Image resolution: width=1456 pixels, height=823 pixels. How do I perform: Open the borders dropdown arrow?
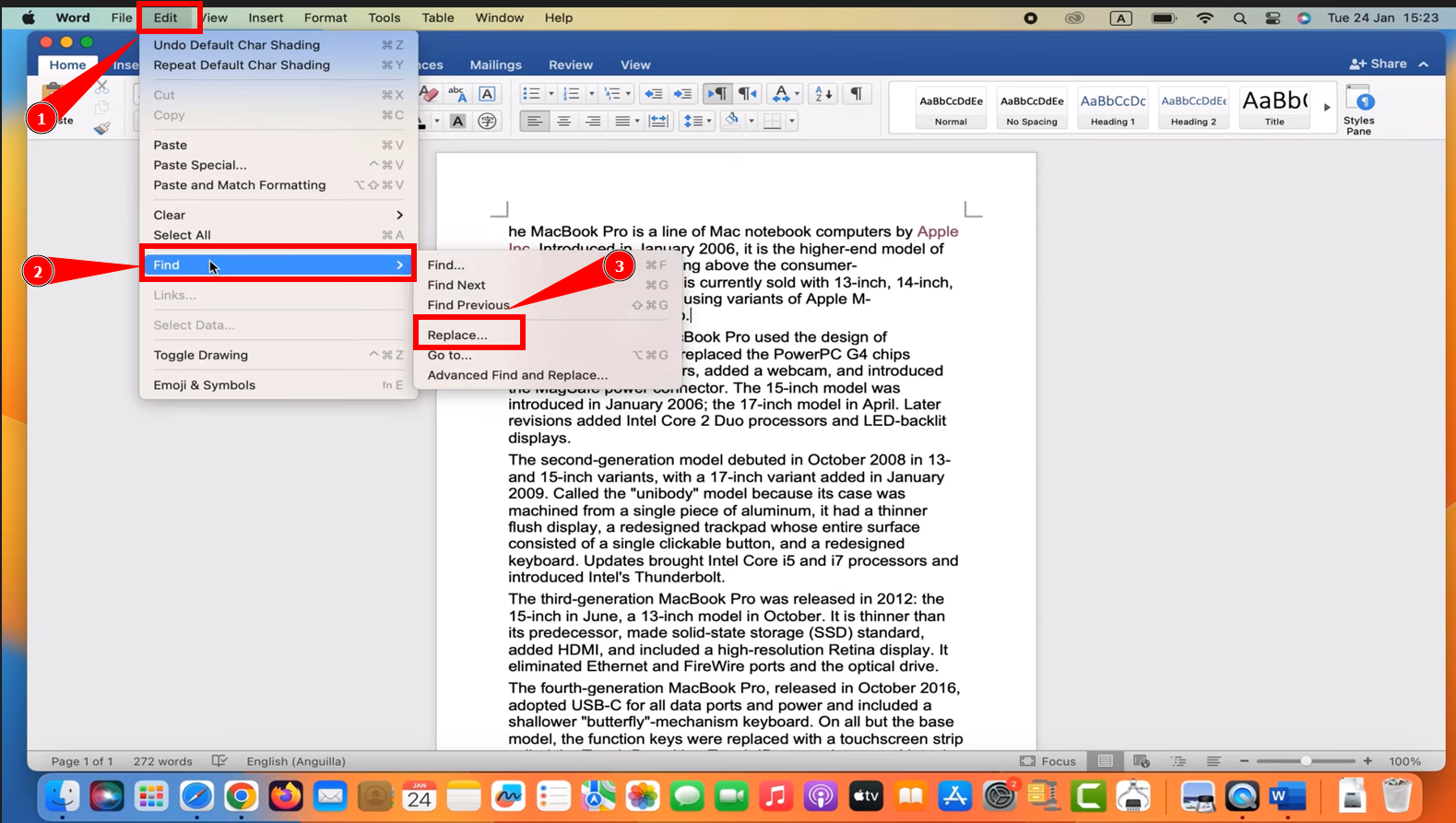coord(792,122)
